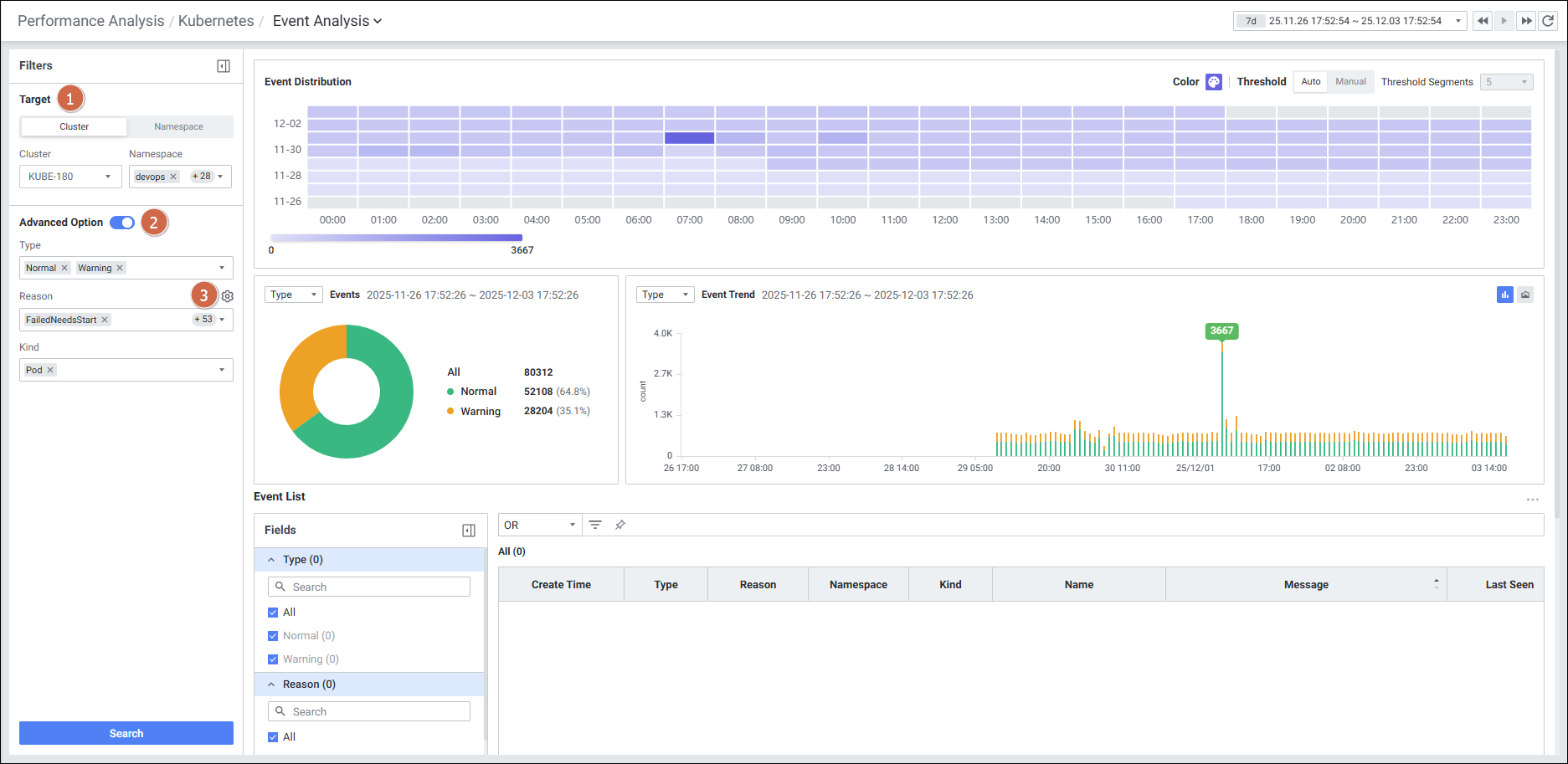
Task: Collapse the Filters panel
Action: tap(224, 66)
